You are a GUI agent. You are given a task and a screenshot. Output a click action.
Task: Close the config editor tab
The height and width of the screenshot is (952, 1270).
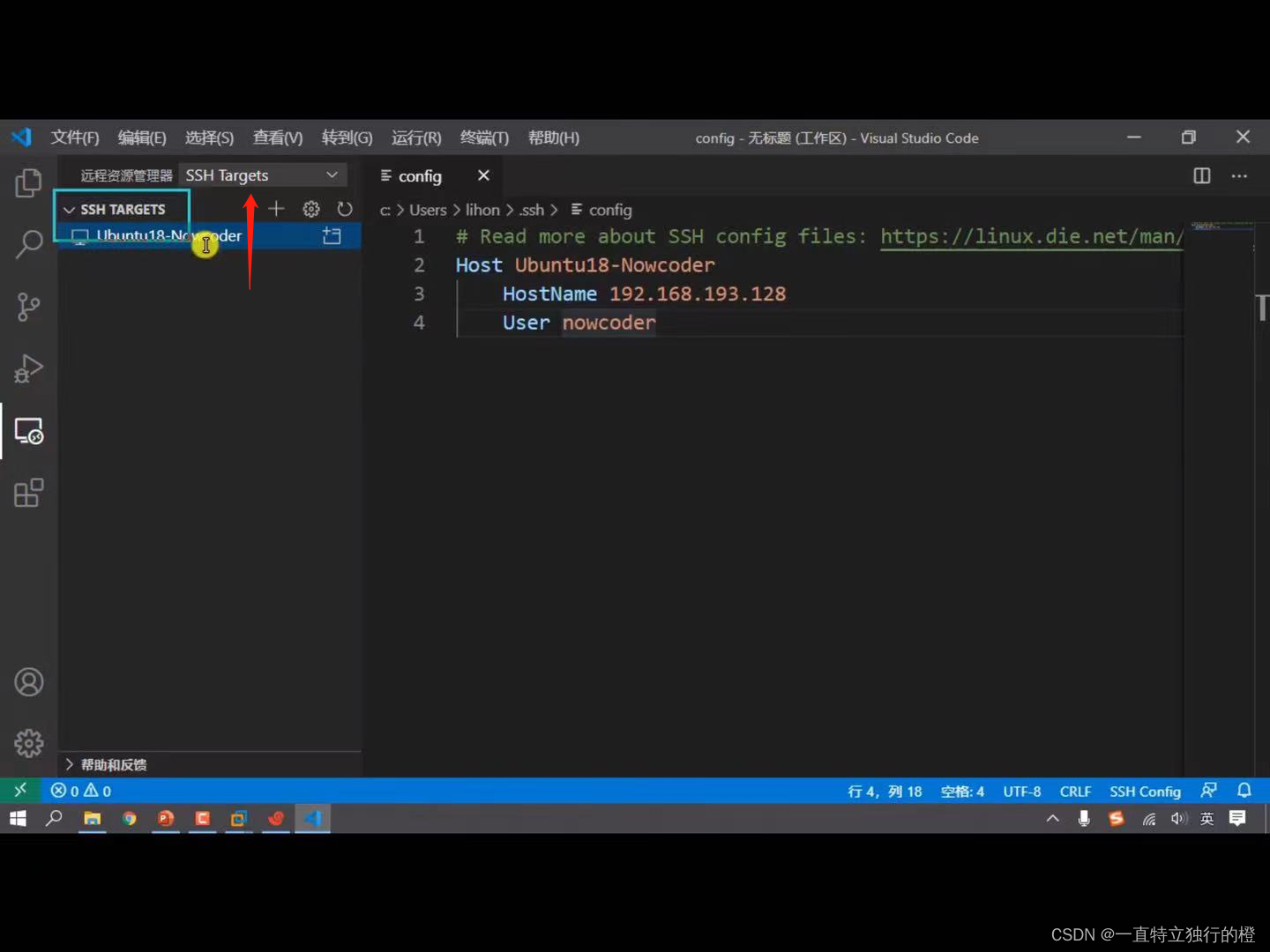point(483,175)
